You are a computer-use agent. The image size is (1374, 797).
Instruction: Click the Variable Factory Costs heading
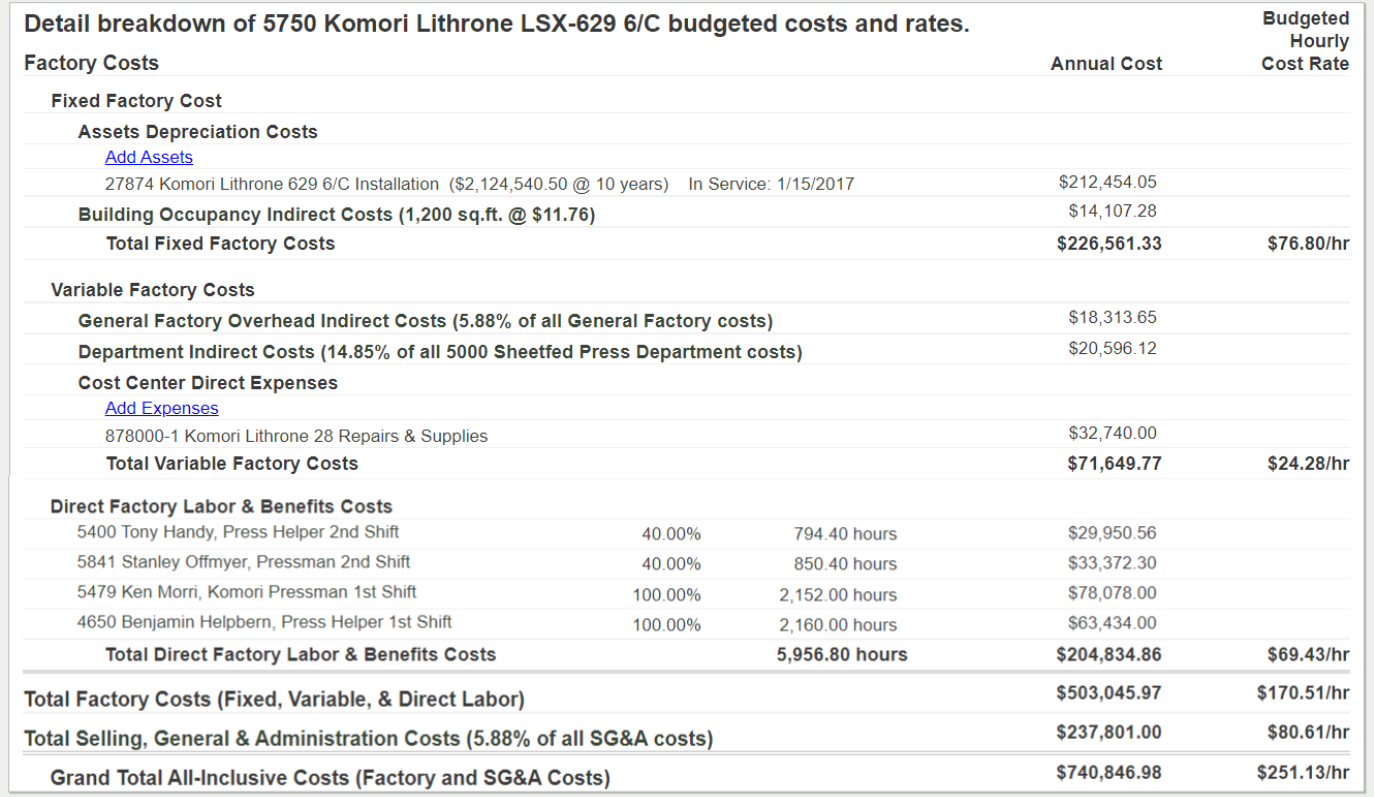tap(153, 290)
